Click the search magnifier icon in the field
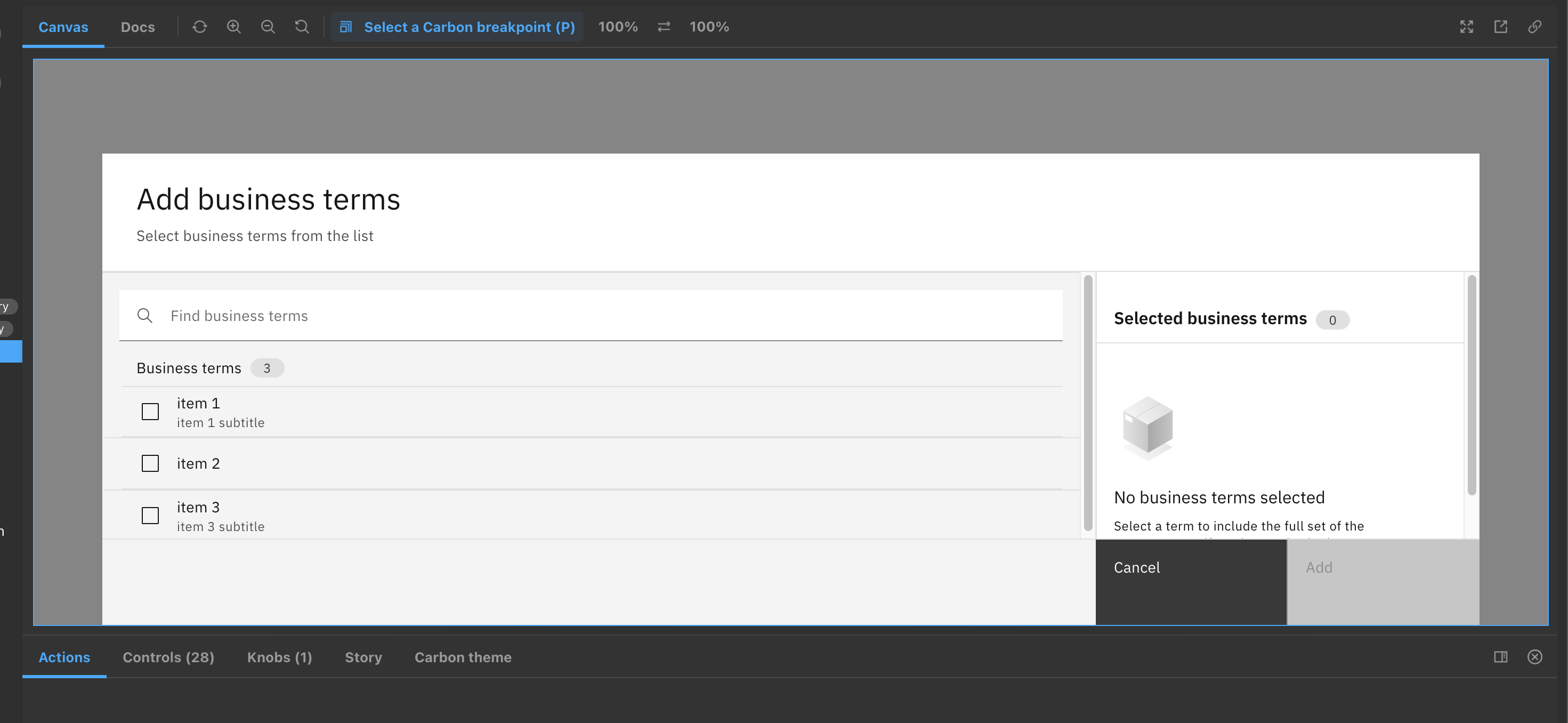This screenshot has height=723, width=1568. [145, 316]
